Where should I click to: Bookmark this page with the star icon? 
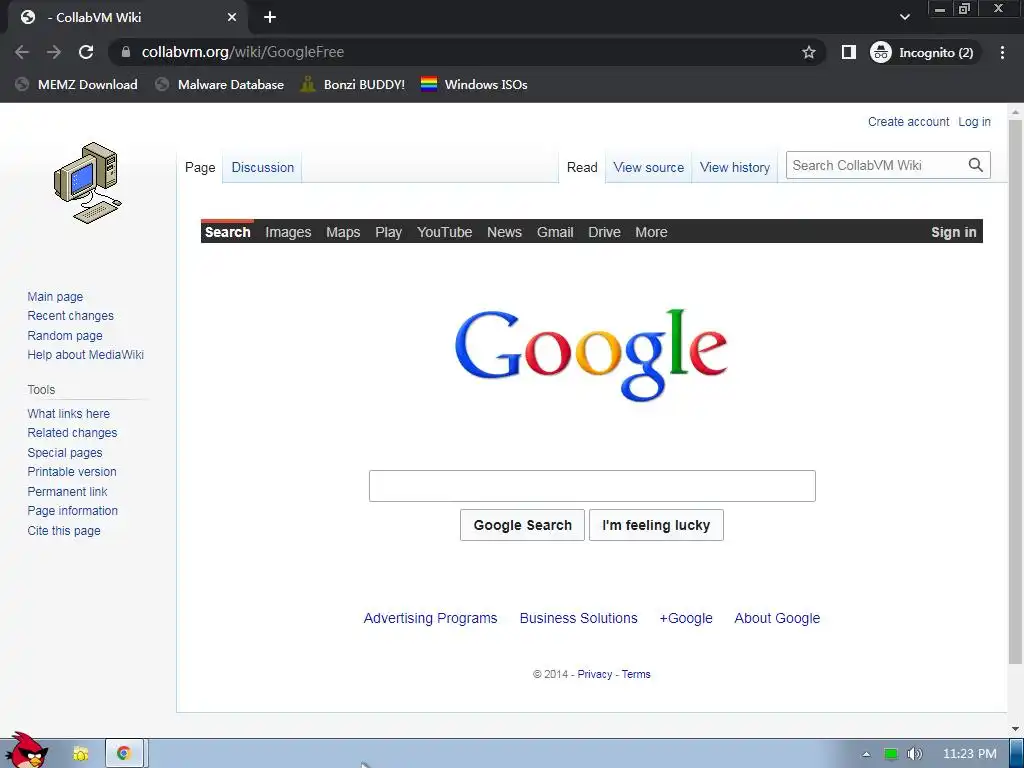808,52
